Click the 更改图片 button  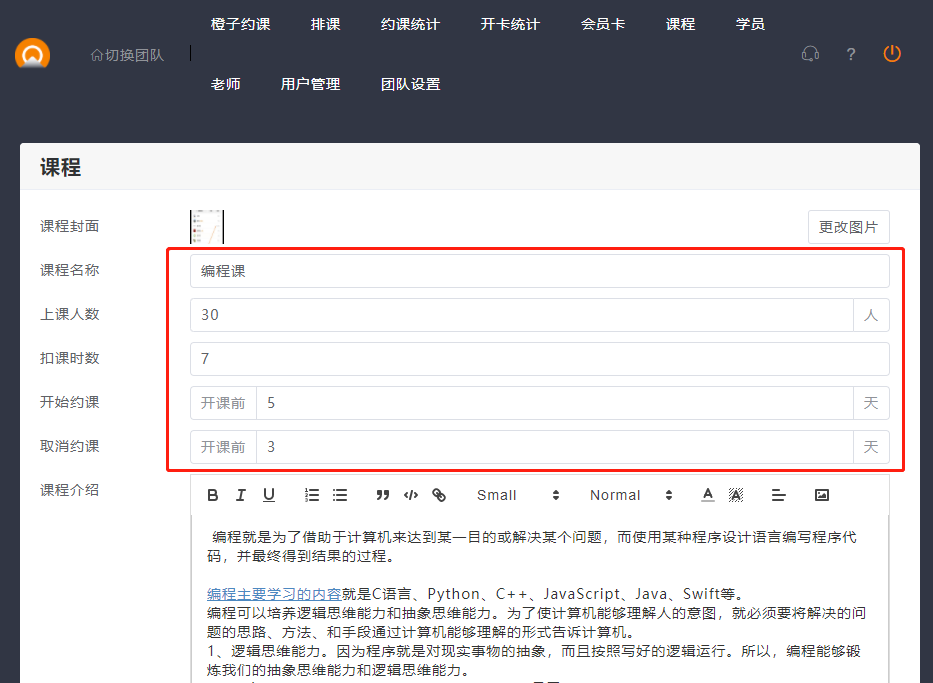pos(848,227)
